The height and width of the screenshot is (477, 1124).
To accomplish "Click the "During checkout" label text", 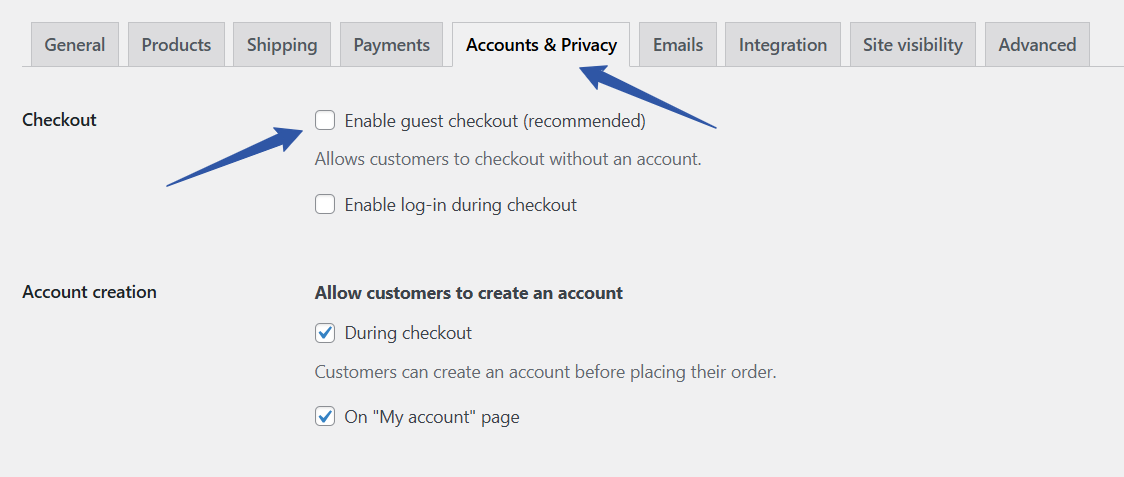I will [408, 333].
